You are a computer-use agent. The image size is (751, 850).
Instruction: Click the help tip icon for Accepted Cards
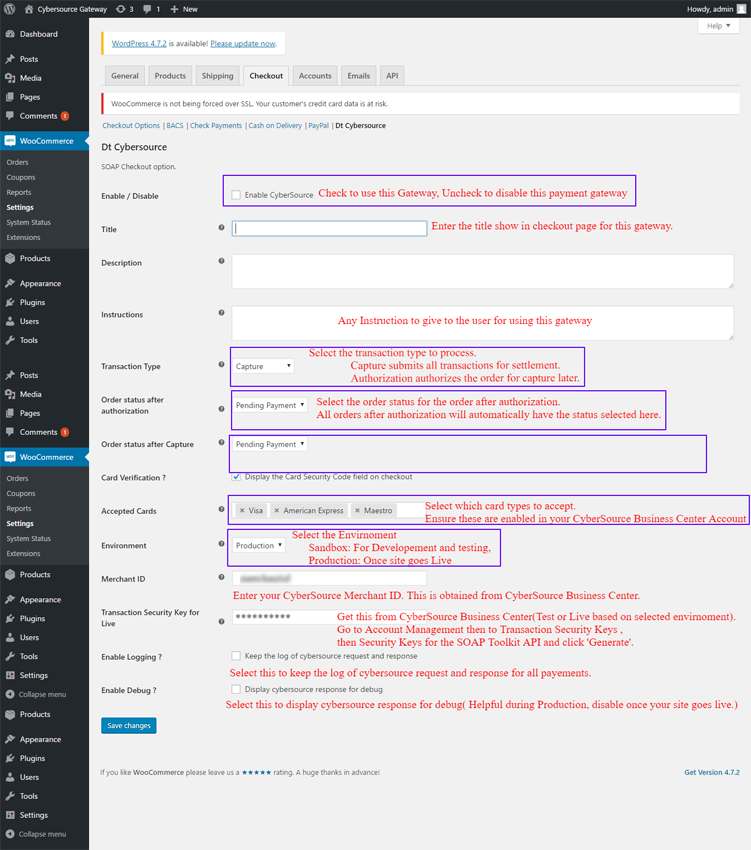pos(221,509)
